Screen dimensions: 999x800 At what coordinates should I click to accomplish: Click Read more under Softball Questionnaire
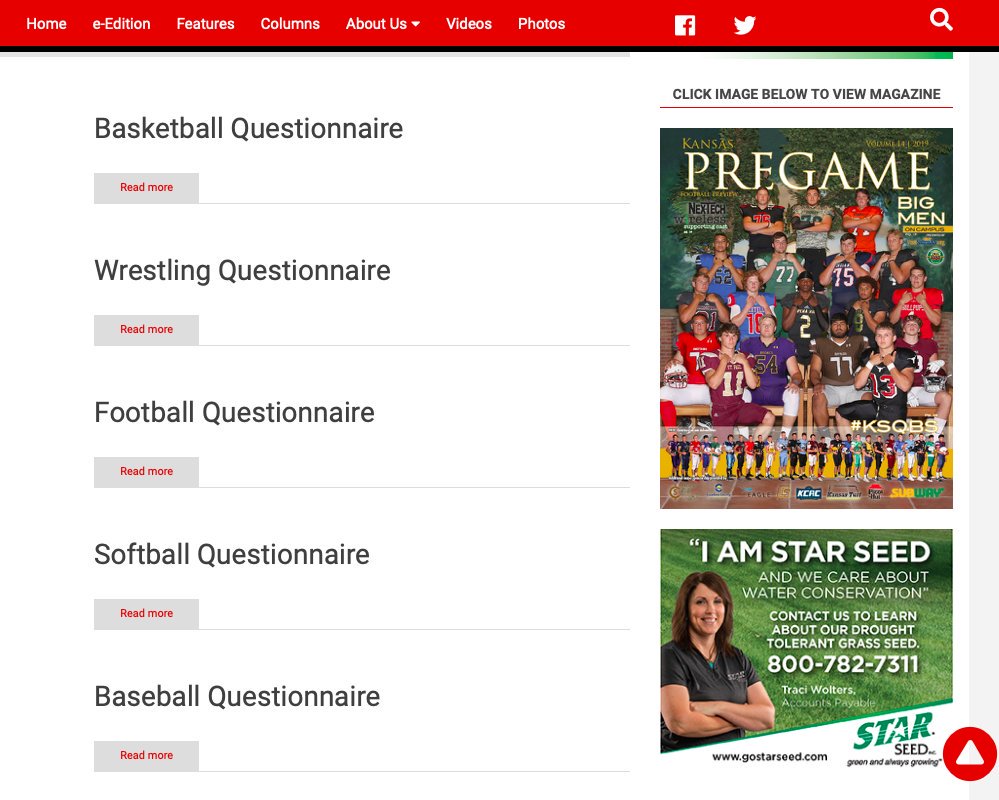[146, 613]
